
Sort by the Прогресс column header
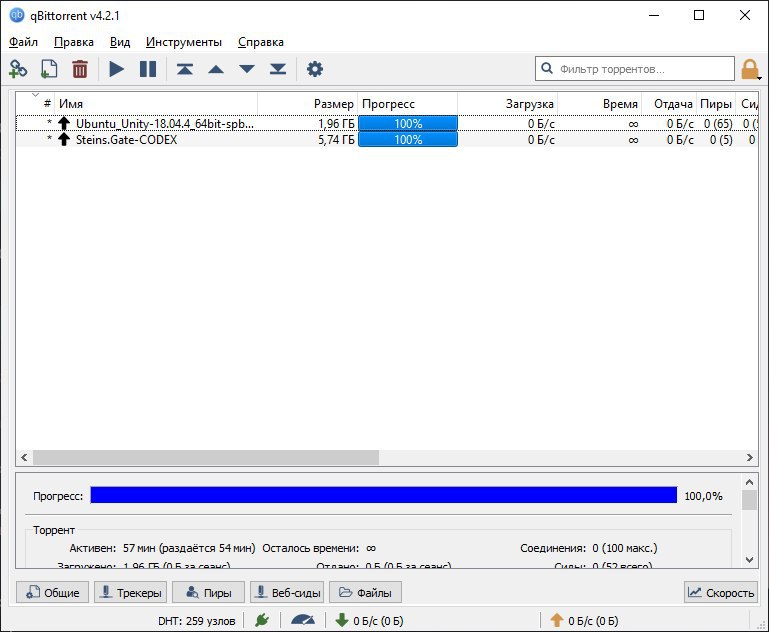coord(408,103)
